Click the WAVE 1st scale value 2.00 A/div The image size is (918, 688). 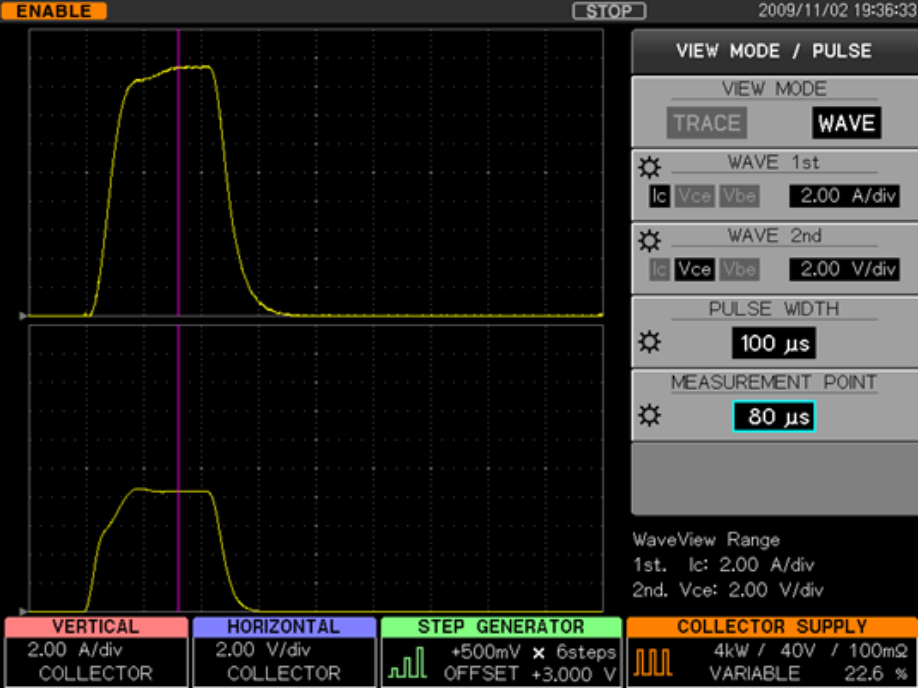tap(845, 196)
